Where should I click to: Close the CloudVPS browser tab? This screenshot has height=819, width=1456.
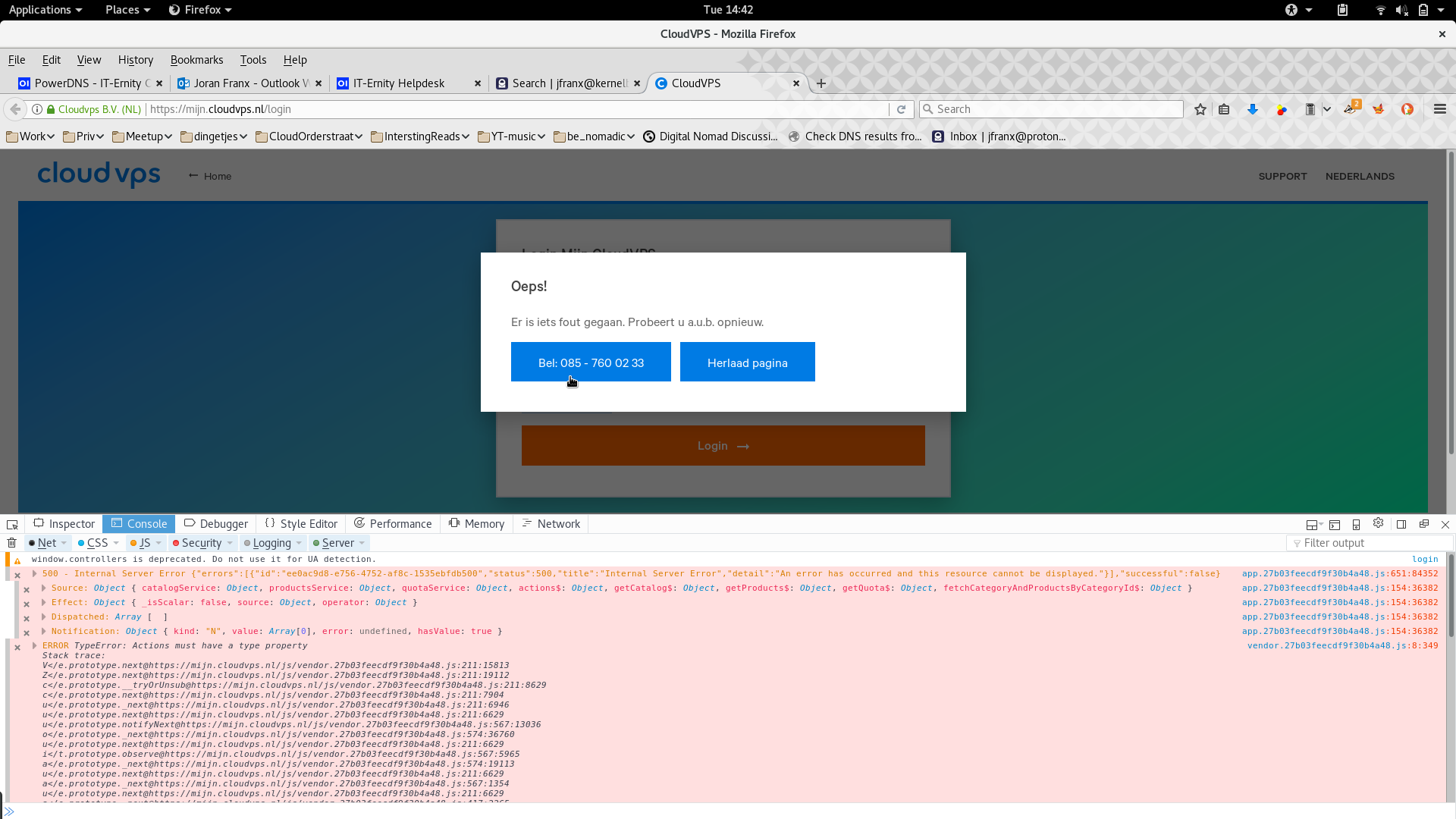(796, 83)
